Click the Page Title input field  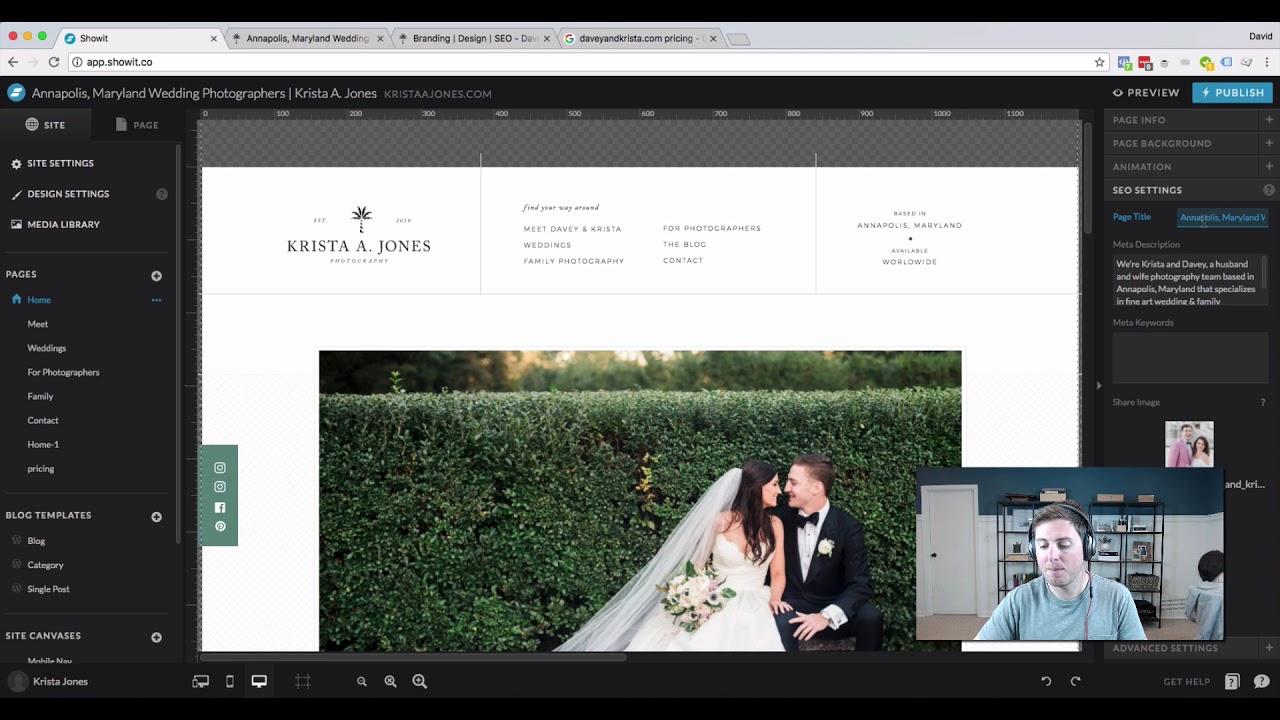tap(1222, 217)
